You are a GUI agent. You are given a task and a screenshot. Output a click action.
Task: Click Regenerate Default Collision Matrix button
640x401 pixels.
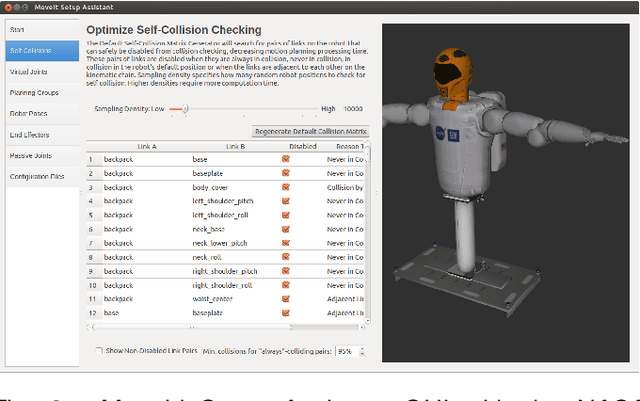(x=311, y=131)
